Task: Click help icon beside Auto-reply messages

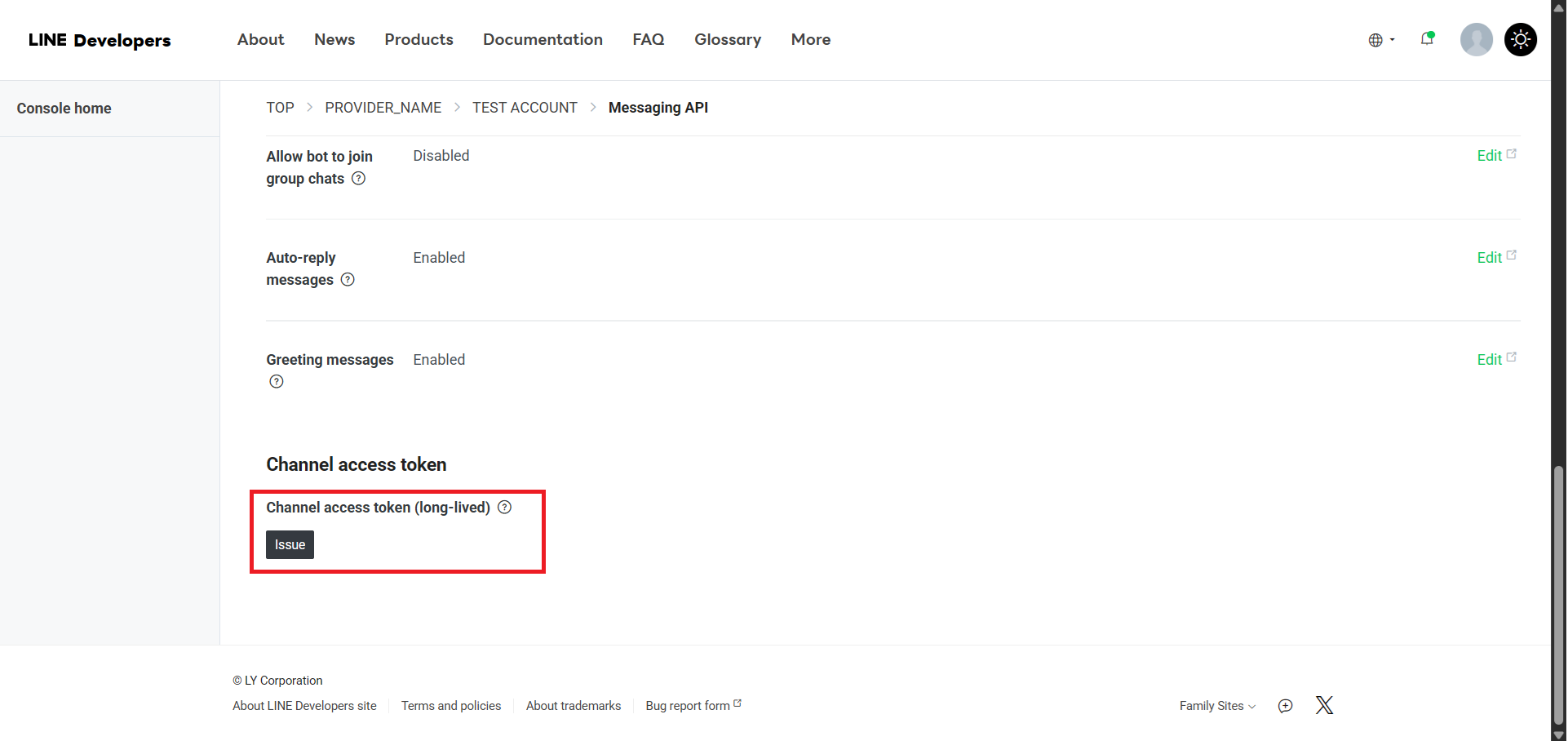Action: [348, 280]
